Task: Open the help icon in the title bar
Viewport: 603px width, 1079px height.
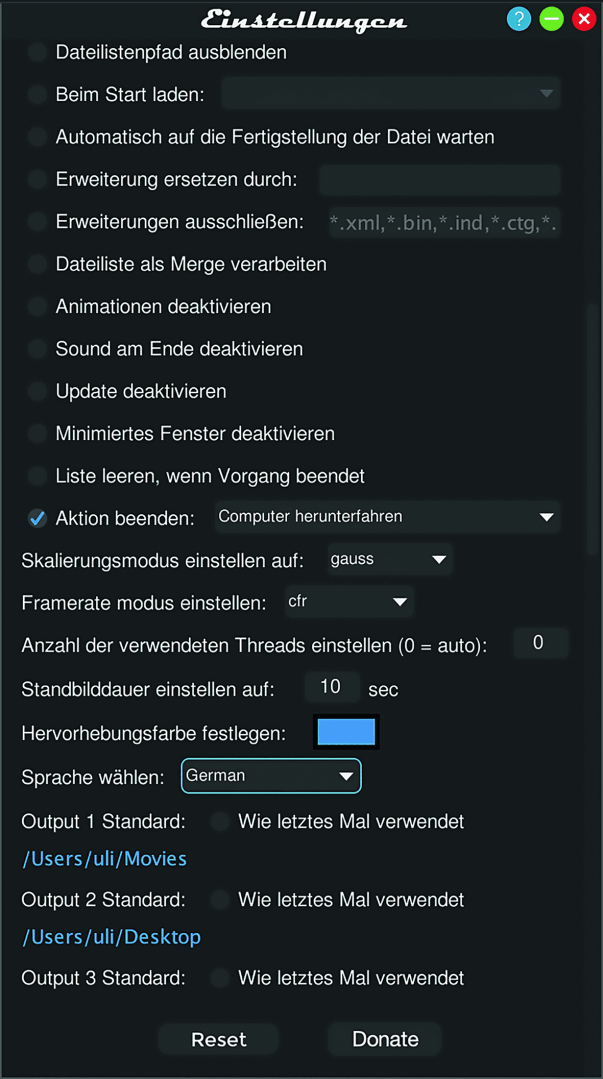Action: 518,18
